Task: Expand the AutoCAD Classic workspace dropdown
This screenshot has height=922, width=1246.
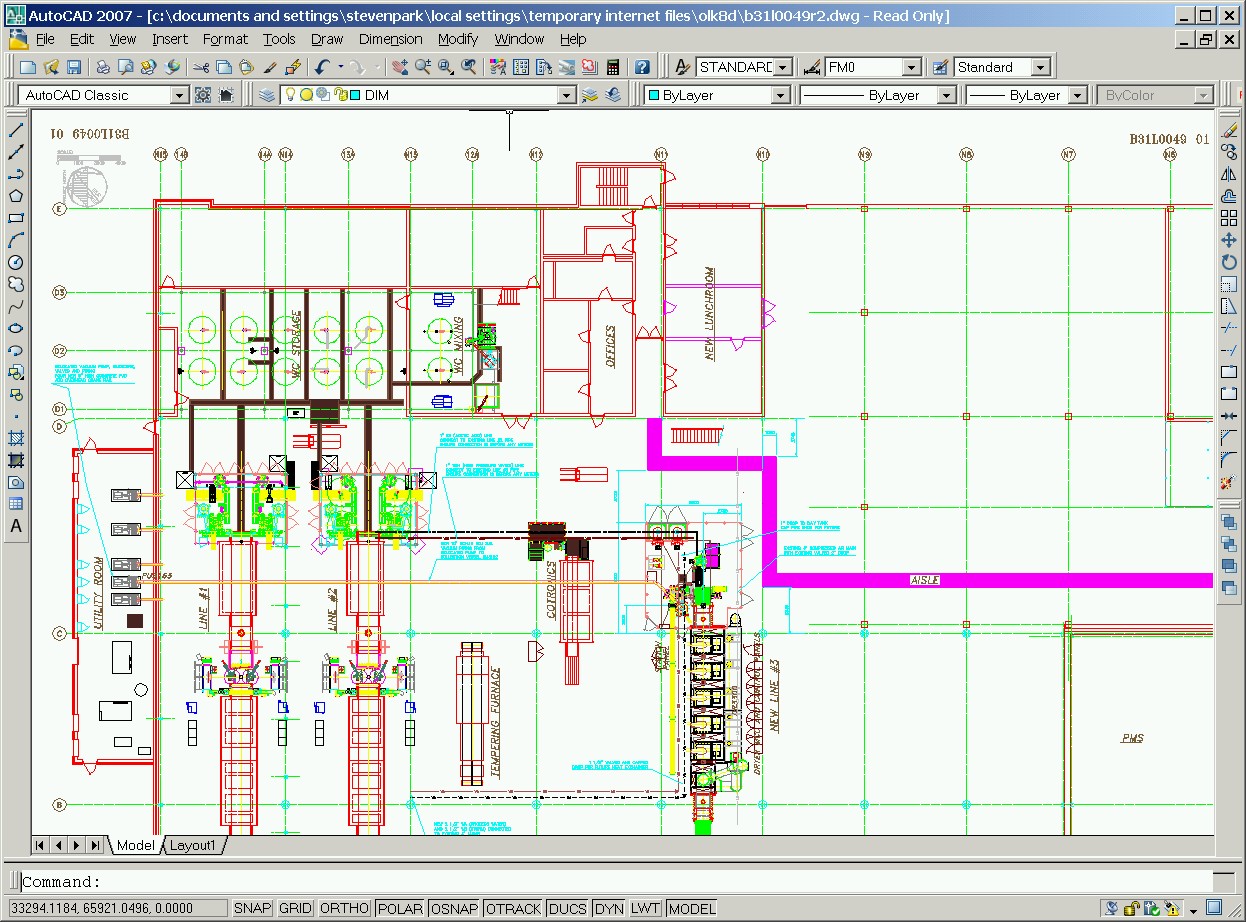Action: click(179, 95)
